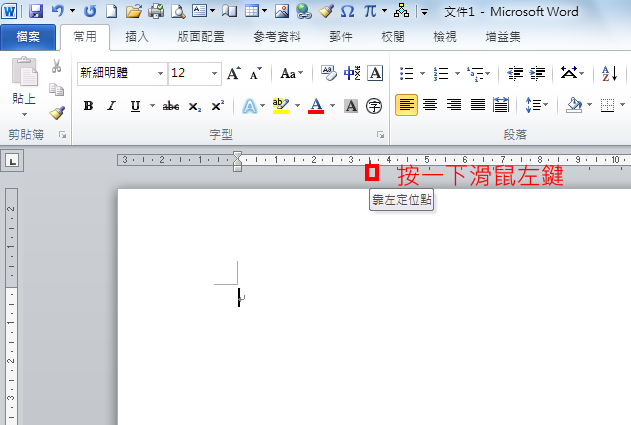Insert omega symbol from quick access toolbar

(x=347, y=11)
